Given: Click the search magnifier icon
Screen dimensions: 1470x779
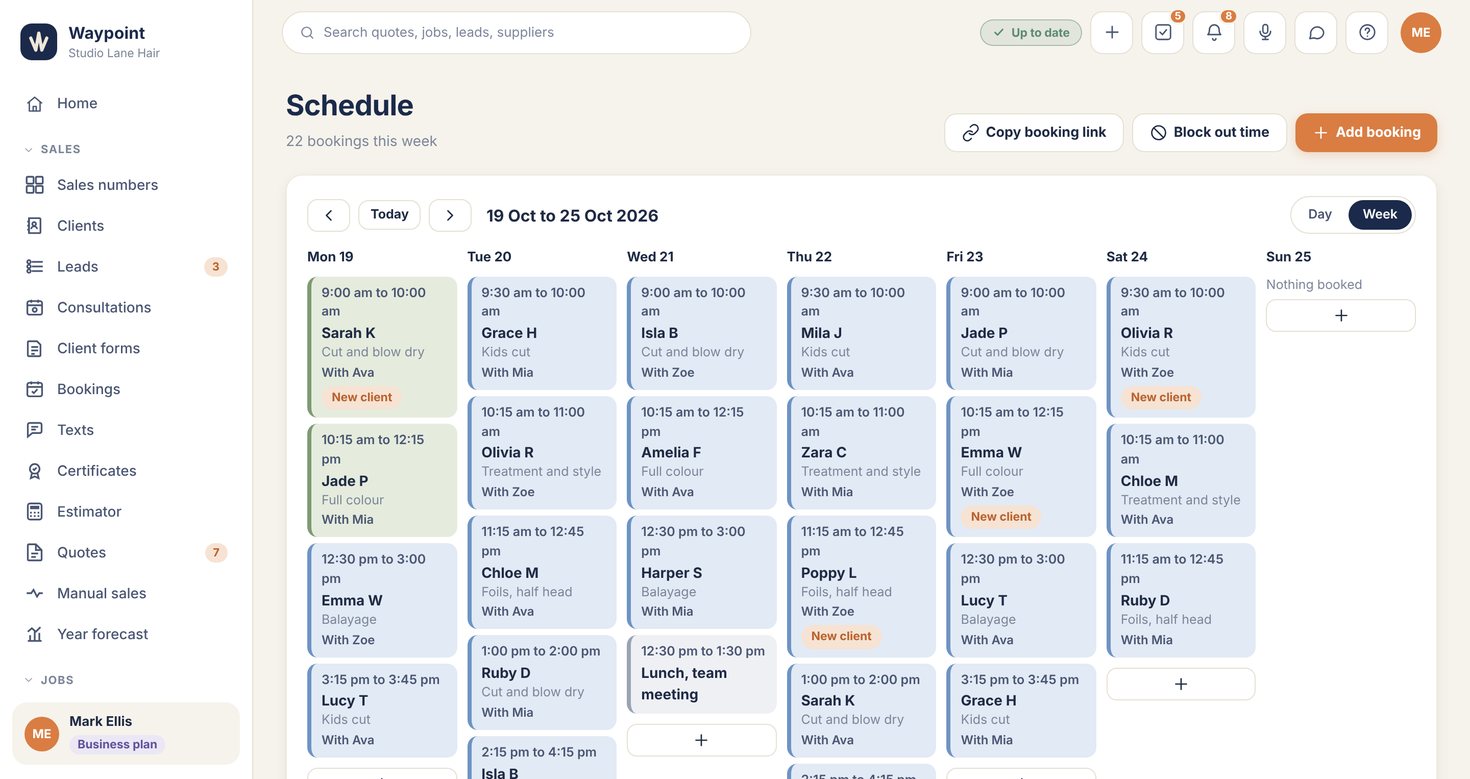Looking at the screenshot, I should (307, 33).
